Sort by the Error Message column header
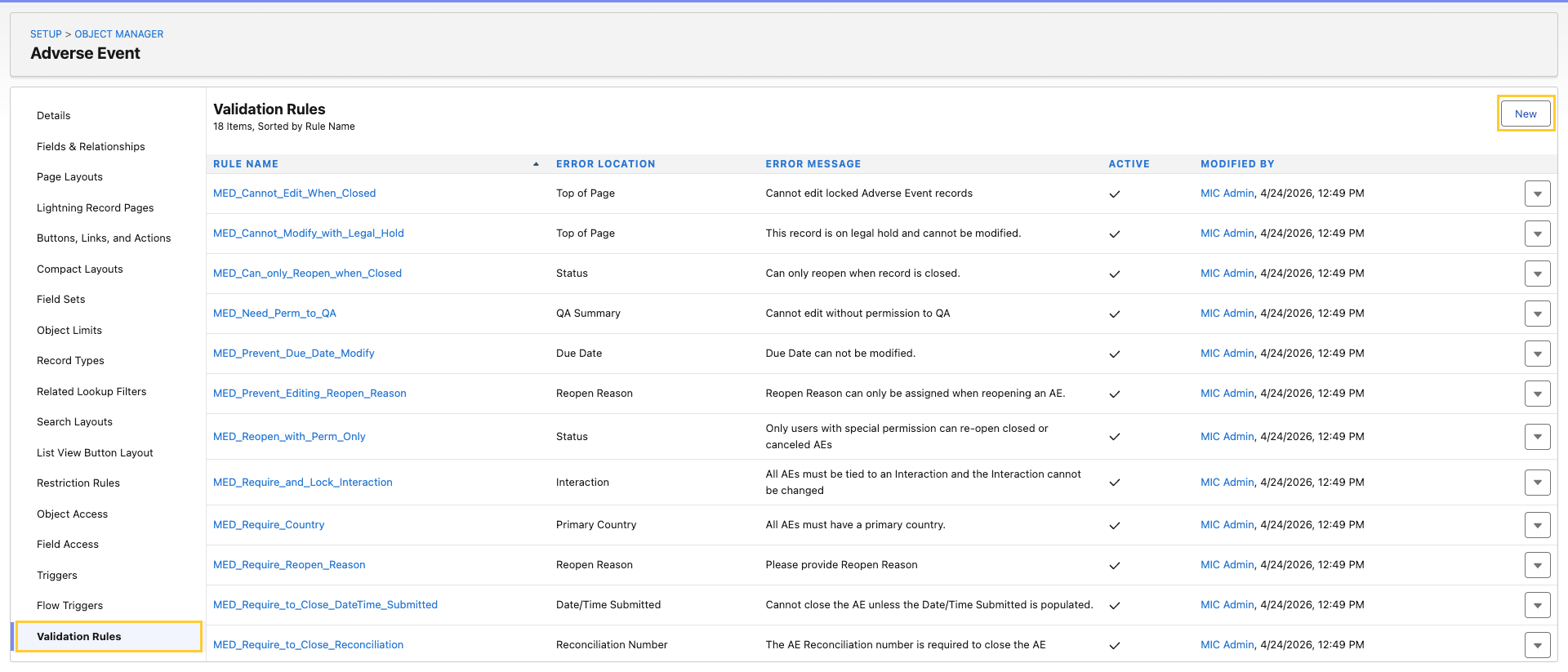1568x672 pixels. click(x=813, y=164)
